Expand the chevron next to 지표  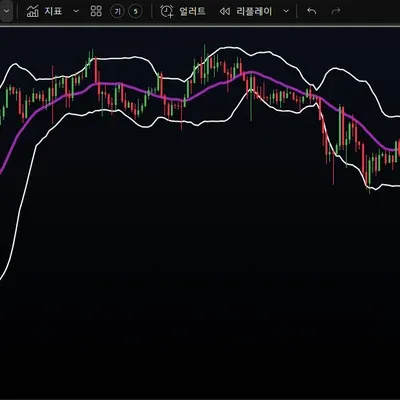(x=76, y=11)
